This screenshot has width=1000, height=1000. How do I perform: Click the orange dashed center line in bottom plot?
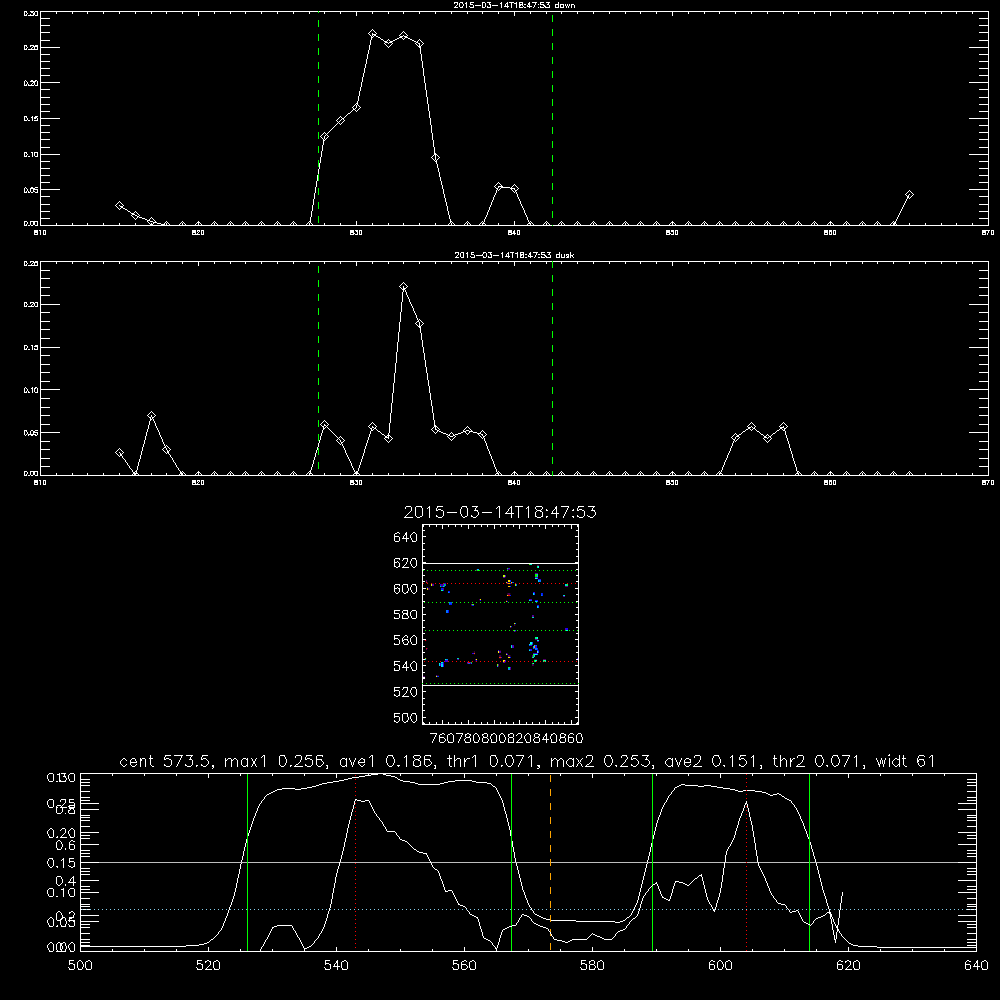(x=550, y=861)
